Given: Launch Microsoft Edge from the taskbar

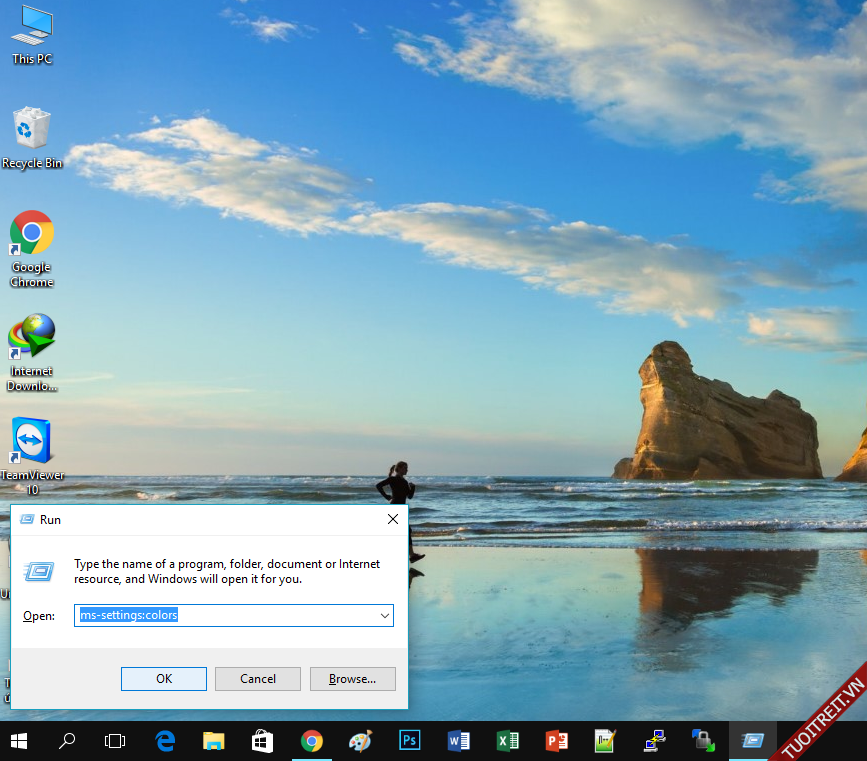Looking at the screenshot, I should 165,741.
